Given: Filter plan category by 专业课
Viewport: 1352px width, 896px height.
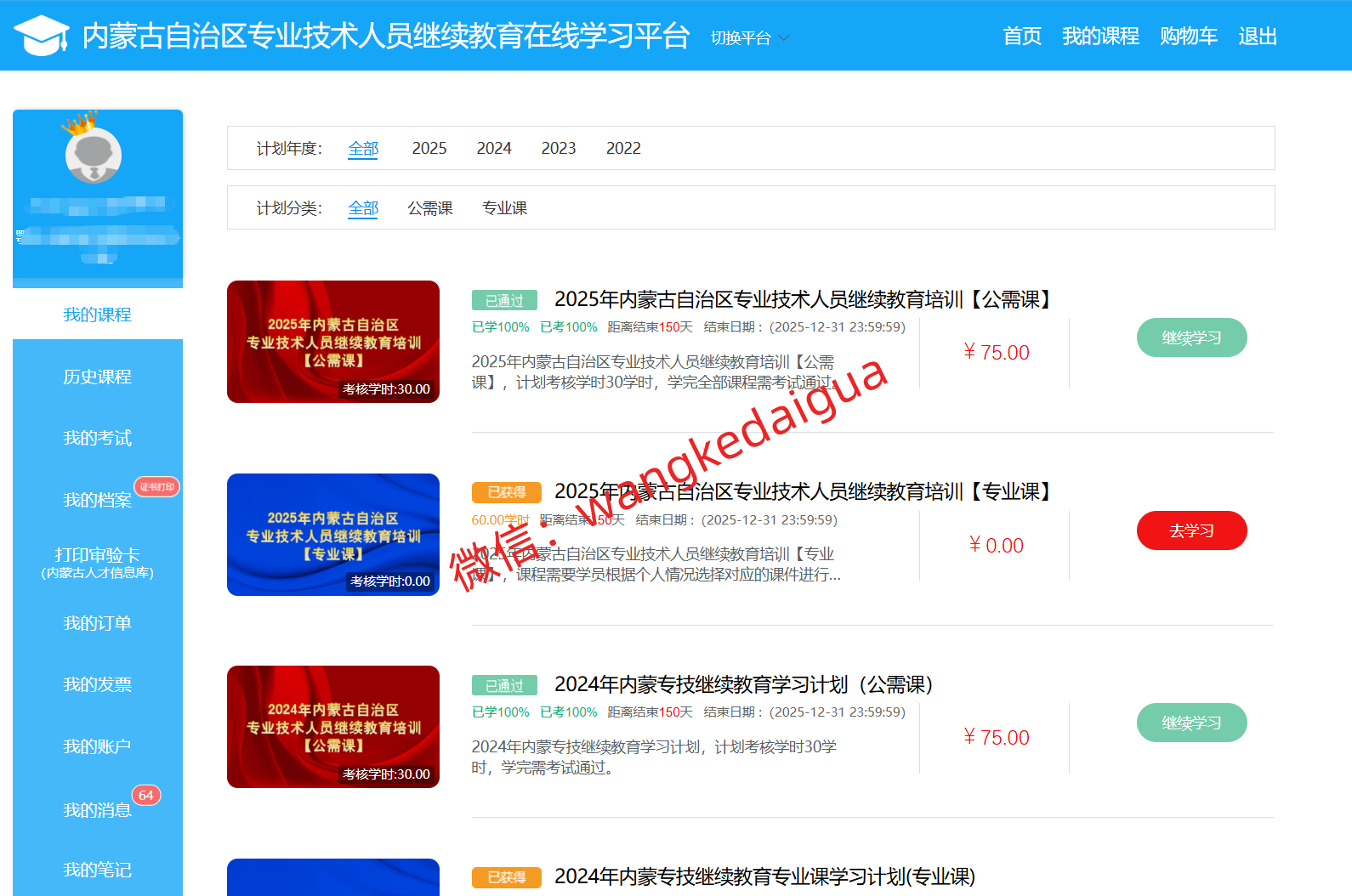Looking at the screenshot, I should tap(504, 208).
